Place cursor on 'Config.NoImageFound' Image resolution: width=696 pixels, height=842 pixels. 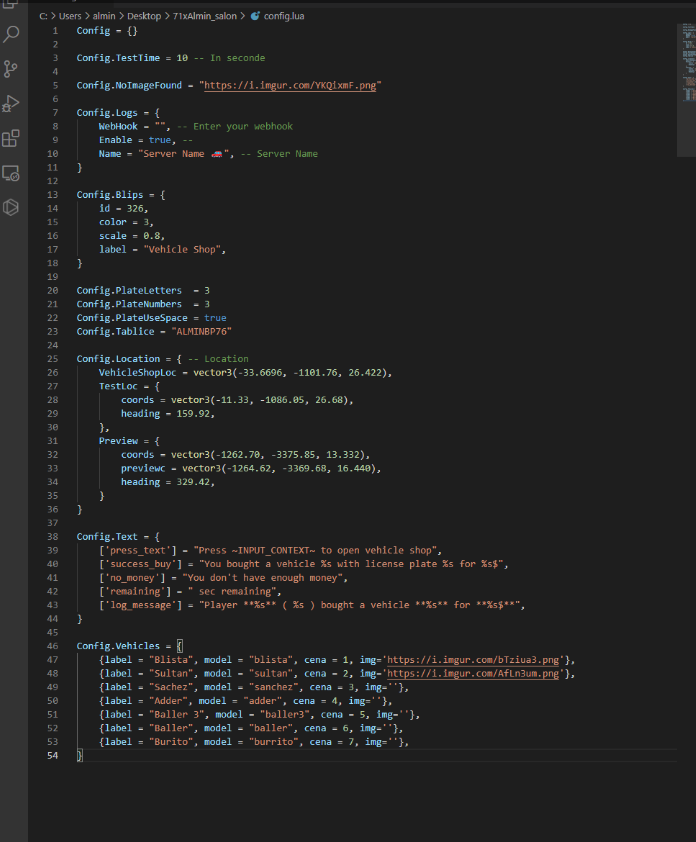coord(129,85)
